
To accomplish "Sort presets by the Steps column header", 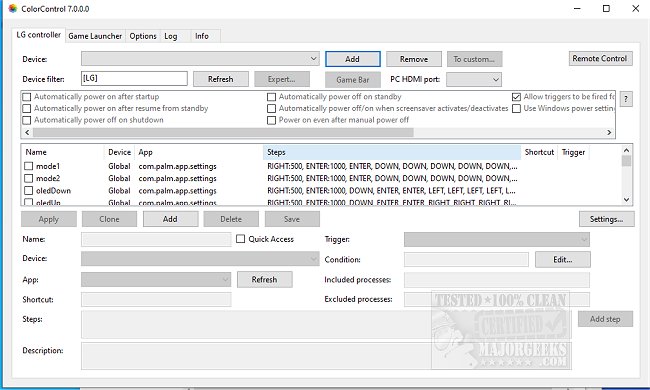I will [x=392, y=152].
